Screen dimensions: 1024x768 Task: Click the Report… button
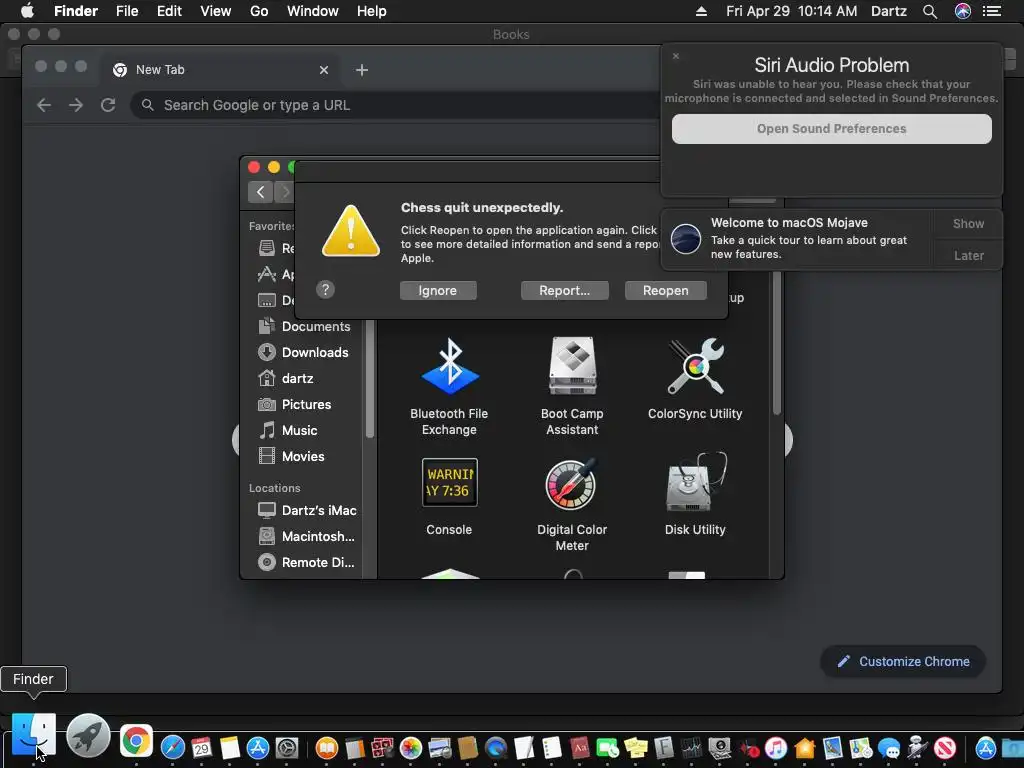(x=564, y=291)
